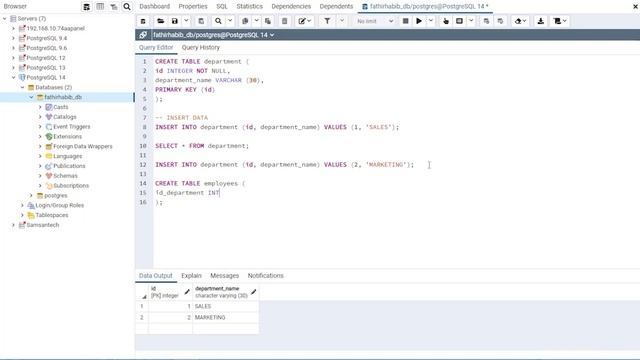Click the MARKETING cell in the results
The image size is (640, 360).
pos(225,318)
